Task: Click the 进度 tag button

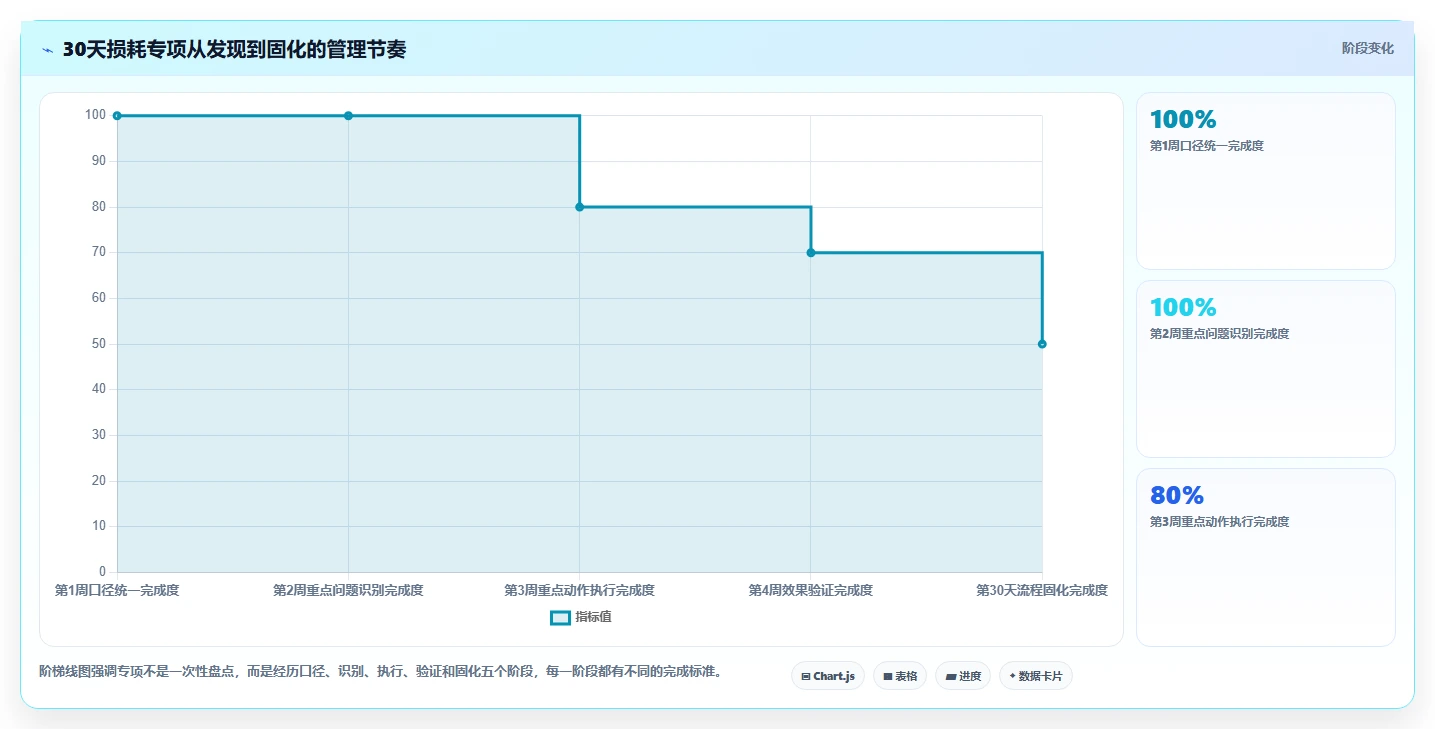Action: click(963, 676)
